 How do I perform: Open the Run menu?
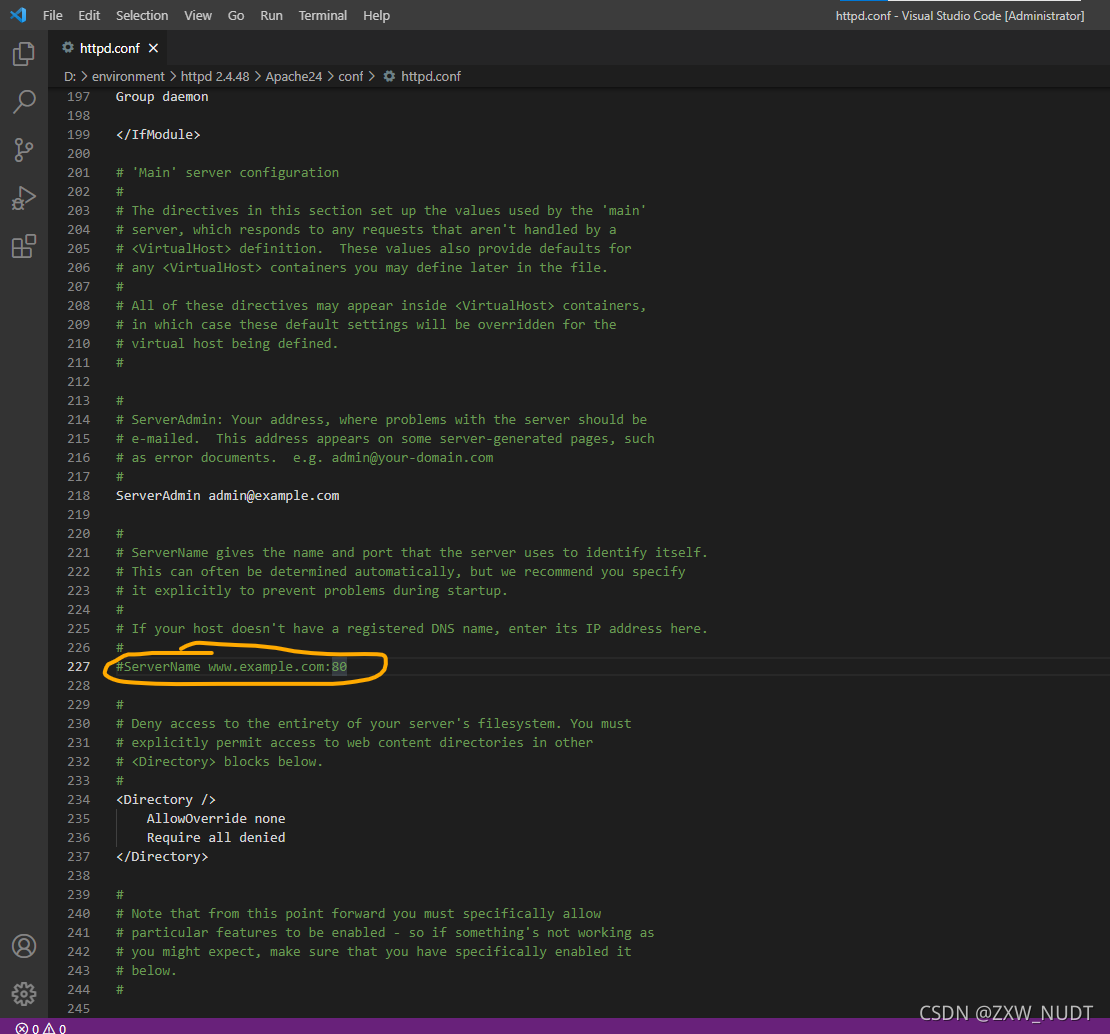(271, 16)
